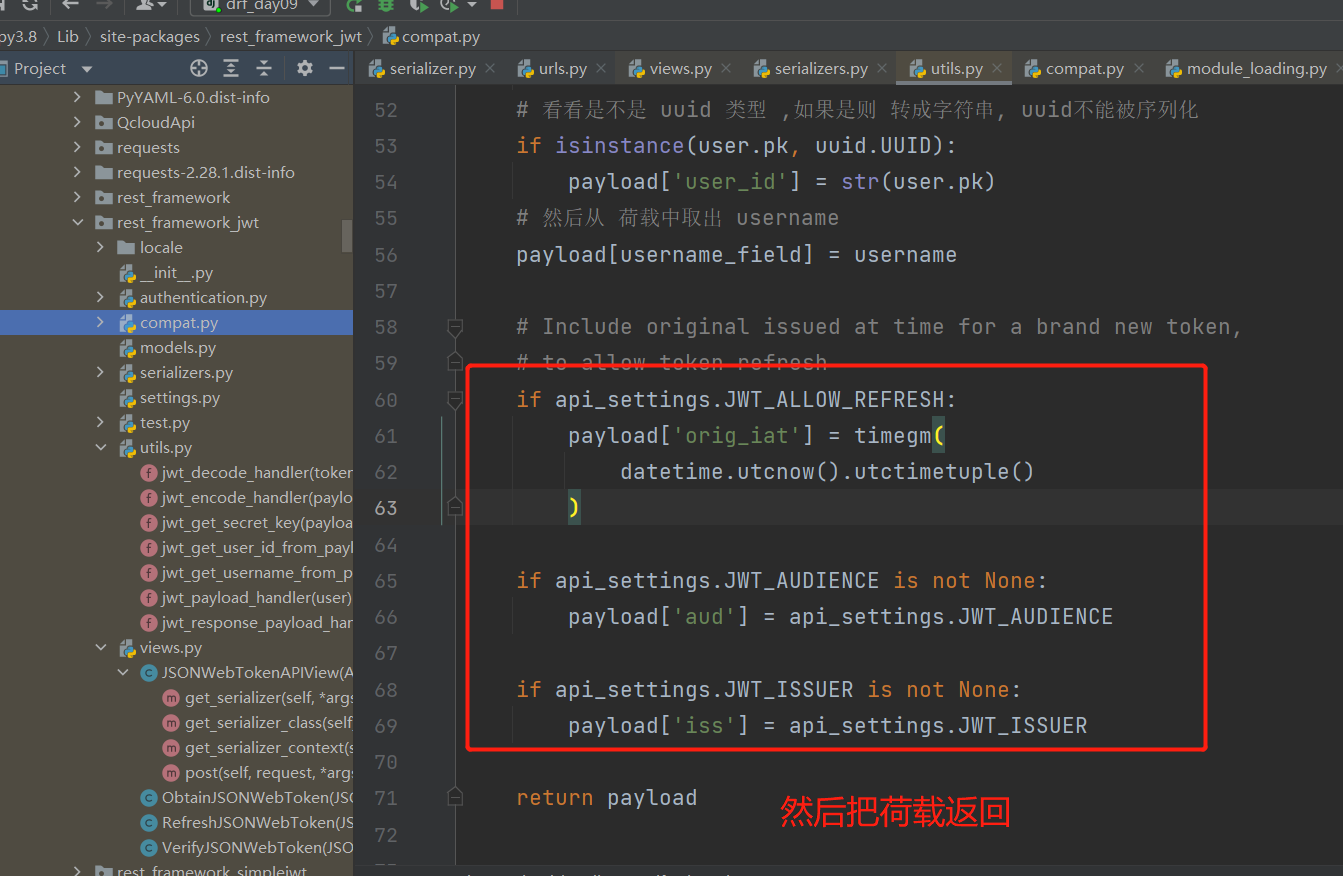The height and width of the screenshot is (876, 1343).
Task: Toggle the code fold marker on line 58
Action: 455,327
